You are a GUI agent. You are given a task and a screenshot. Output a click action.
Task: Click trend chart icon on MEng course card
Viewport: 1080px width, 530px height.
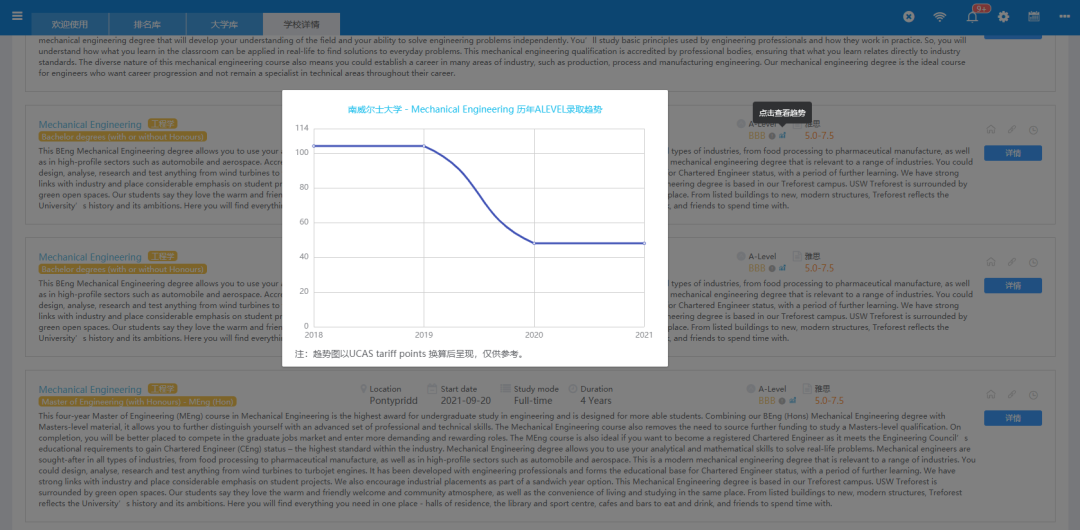click(793, 400)
